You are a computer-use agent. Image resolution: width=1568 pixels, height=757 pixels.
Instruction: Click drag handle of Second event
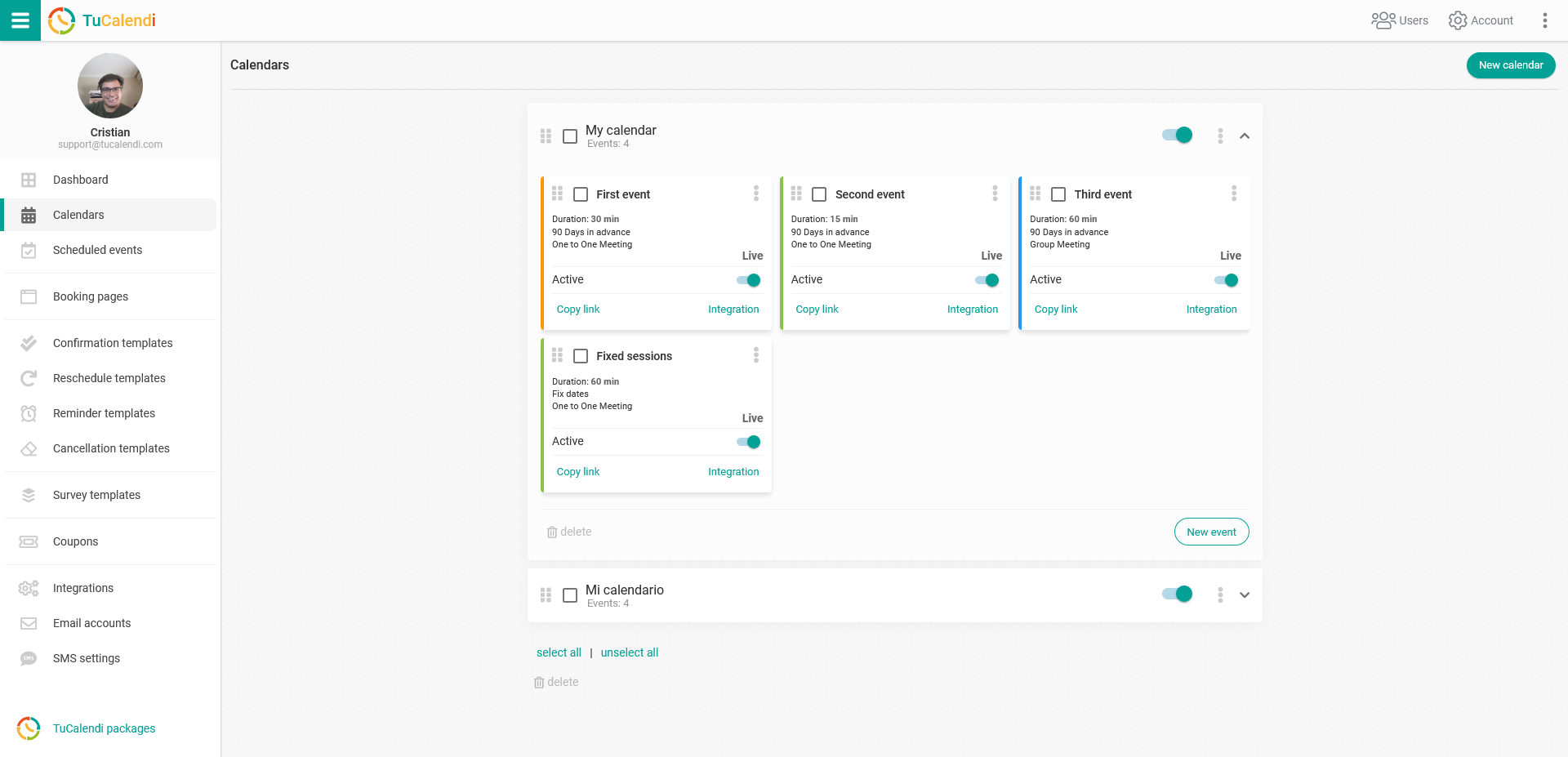tap(796, 194)
